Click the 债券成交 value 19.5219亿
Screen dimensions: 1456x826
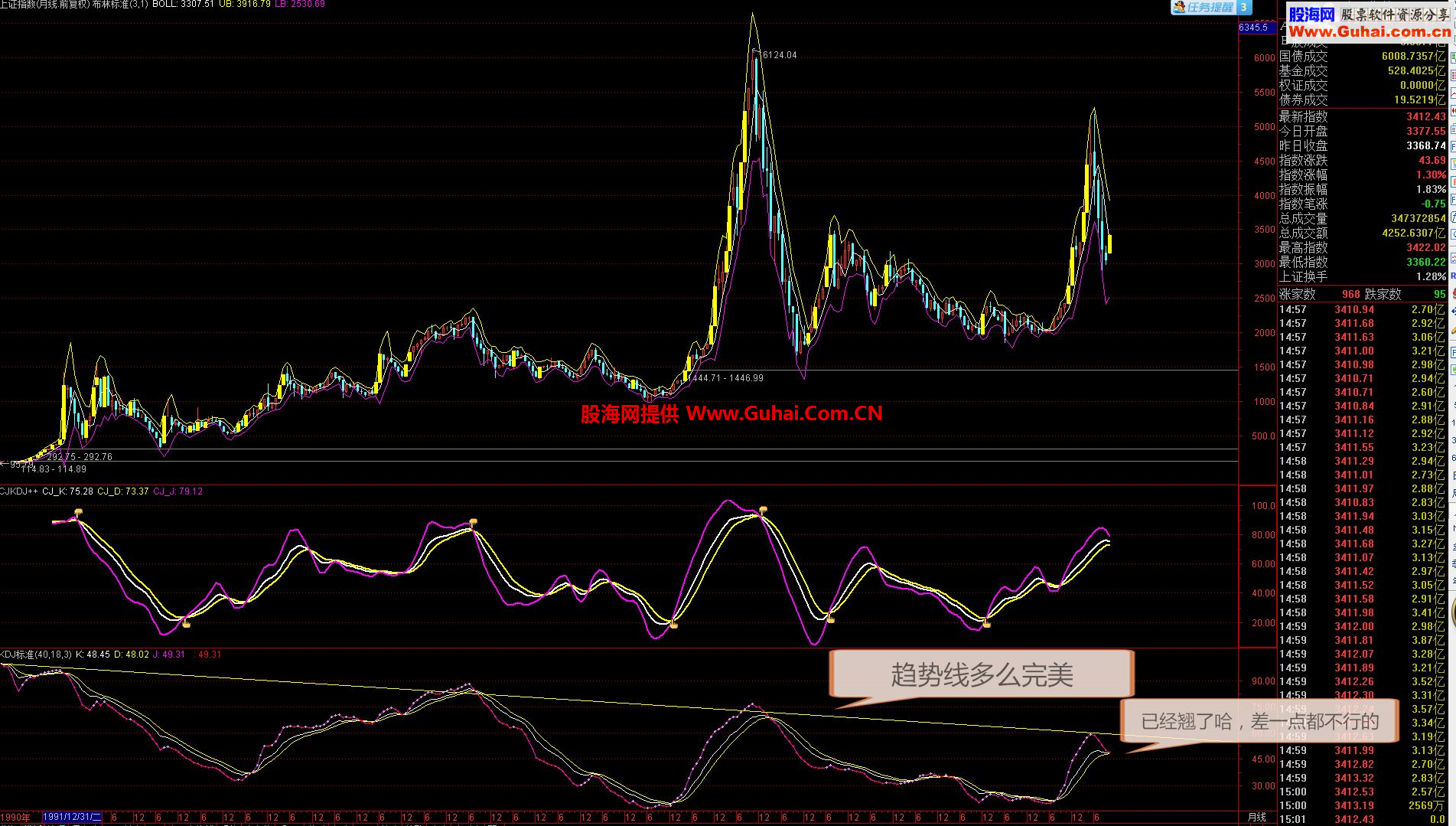click(x=1419, y=100)
